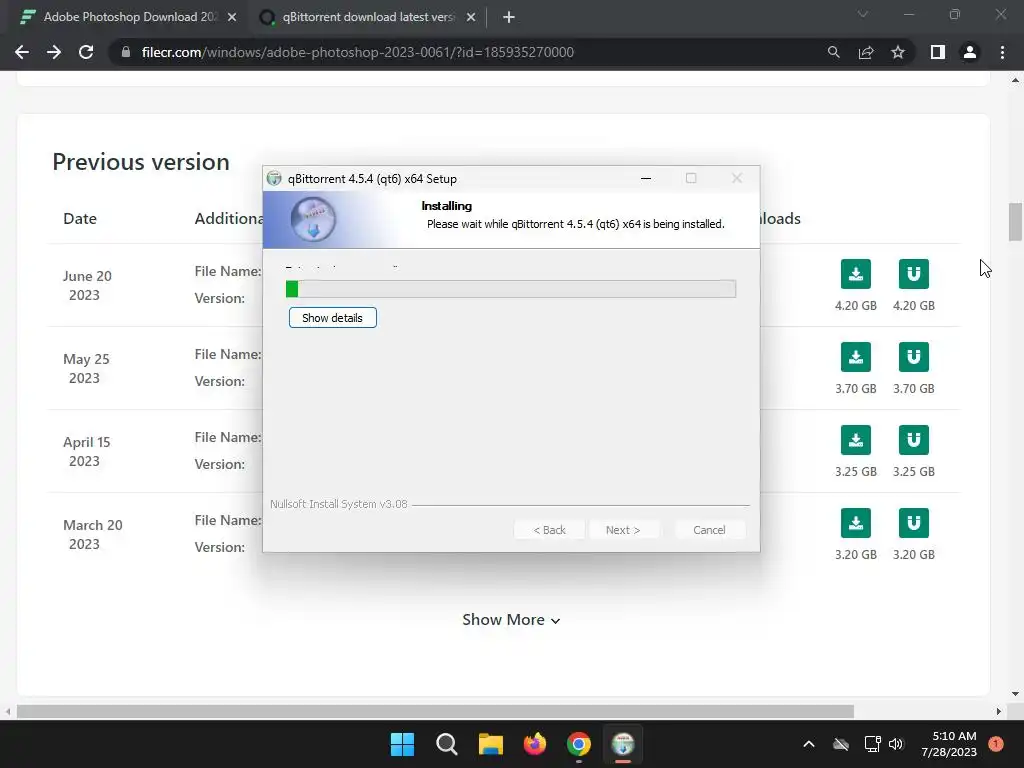Switch to Adobe Photoshop Download tab
Screen dimensions: 1024x768
pos(129,17)
